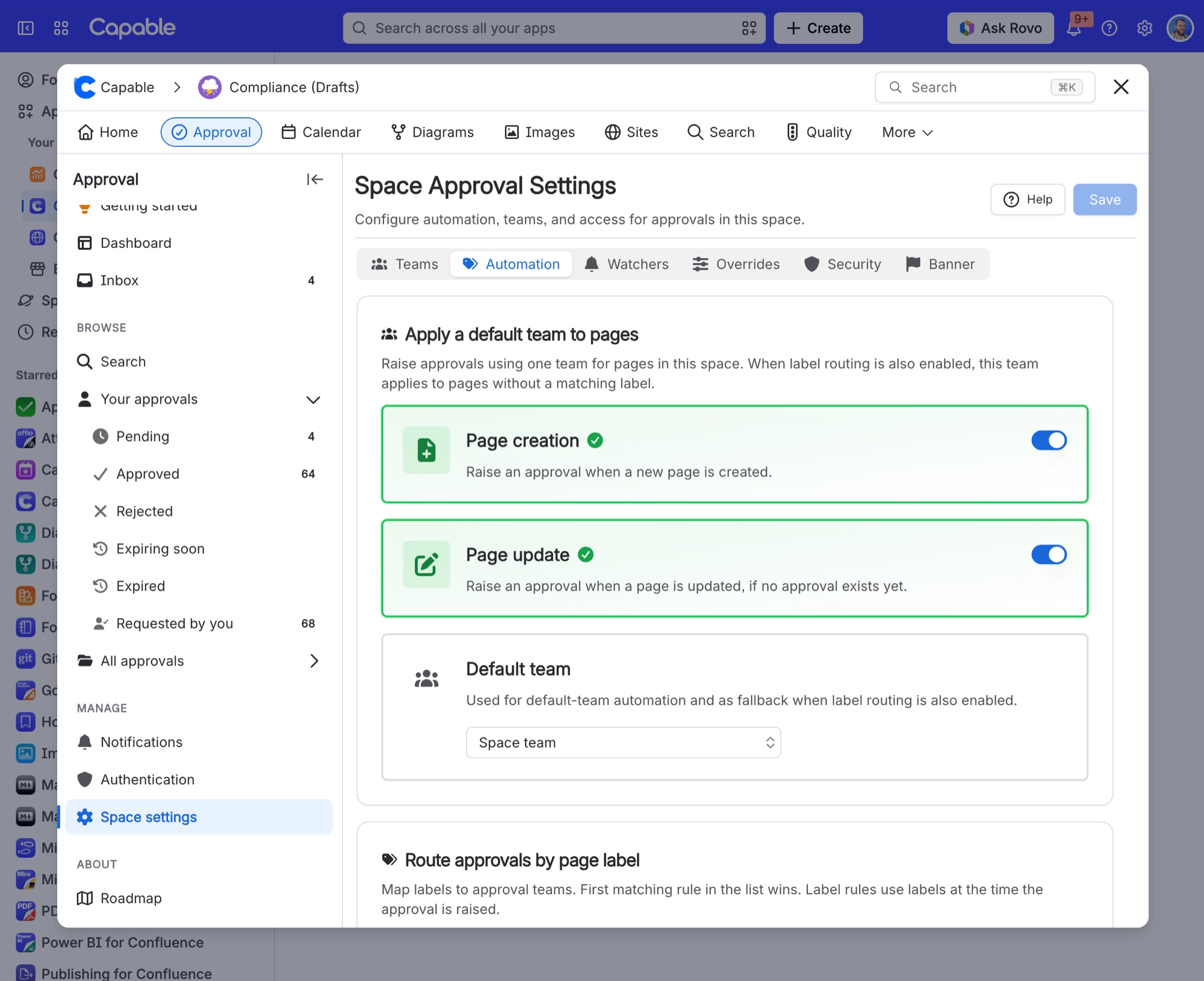Open Search under Browse section
Viewport: 1204px width, 981px height.
199,362
